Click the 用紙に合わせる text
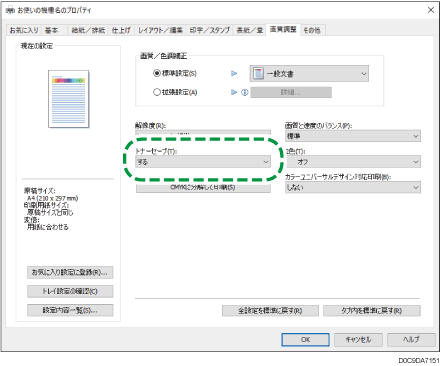Viewport: 440px width, 366px height. point(48,227)
